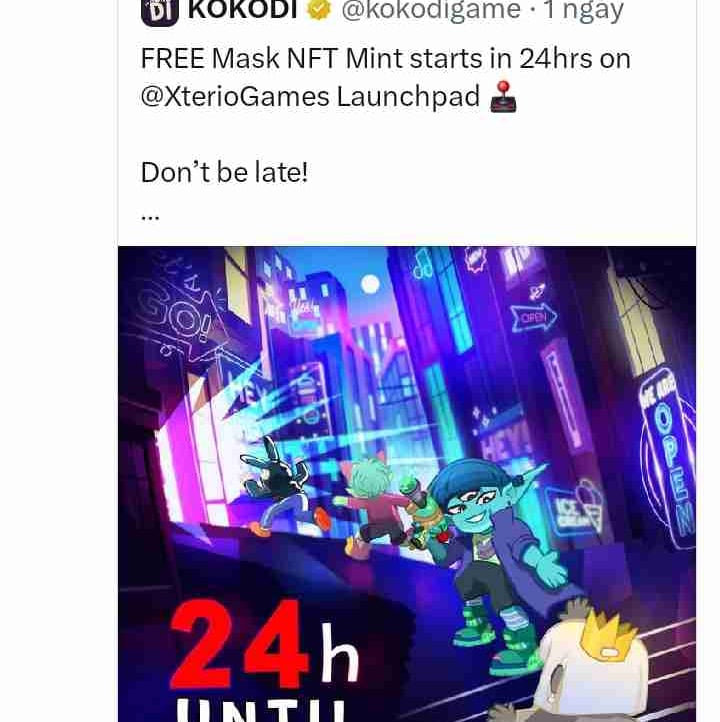The image size is (720, 722).
Task: Click the red 24h countdown text
Action: pyautogui.click(x=263, y=644)
